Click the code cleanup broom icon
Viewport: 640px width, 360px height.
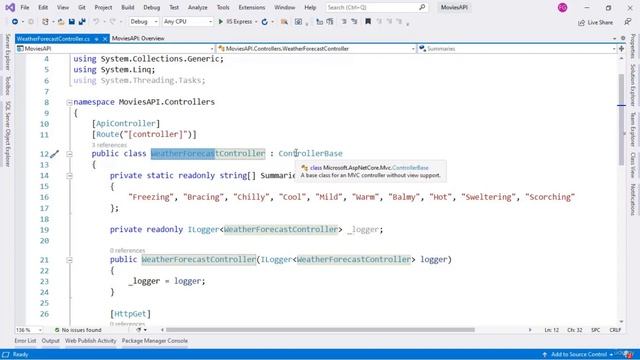click(139, 330)
